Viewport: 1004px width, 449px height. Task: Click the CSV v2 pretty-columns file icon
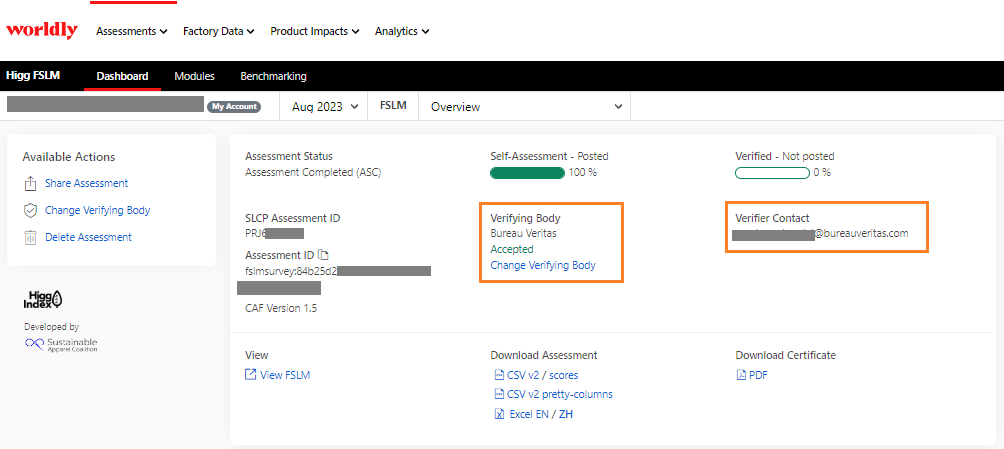[x=499, y=394]
